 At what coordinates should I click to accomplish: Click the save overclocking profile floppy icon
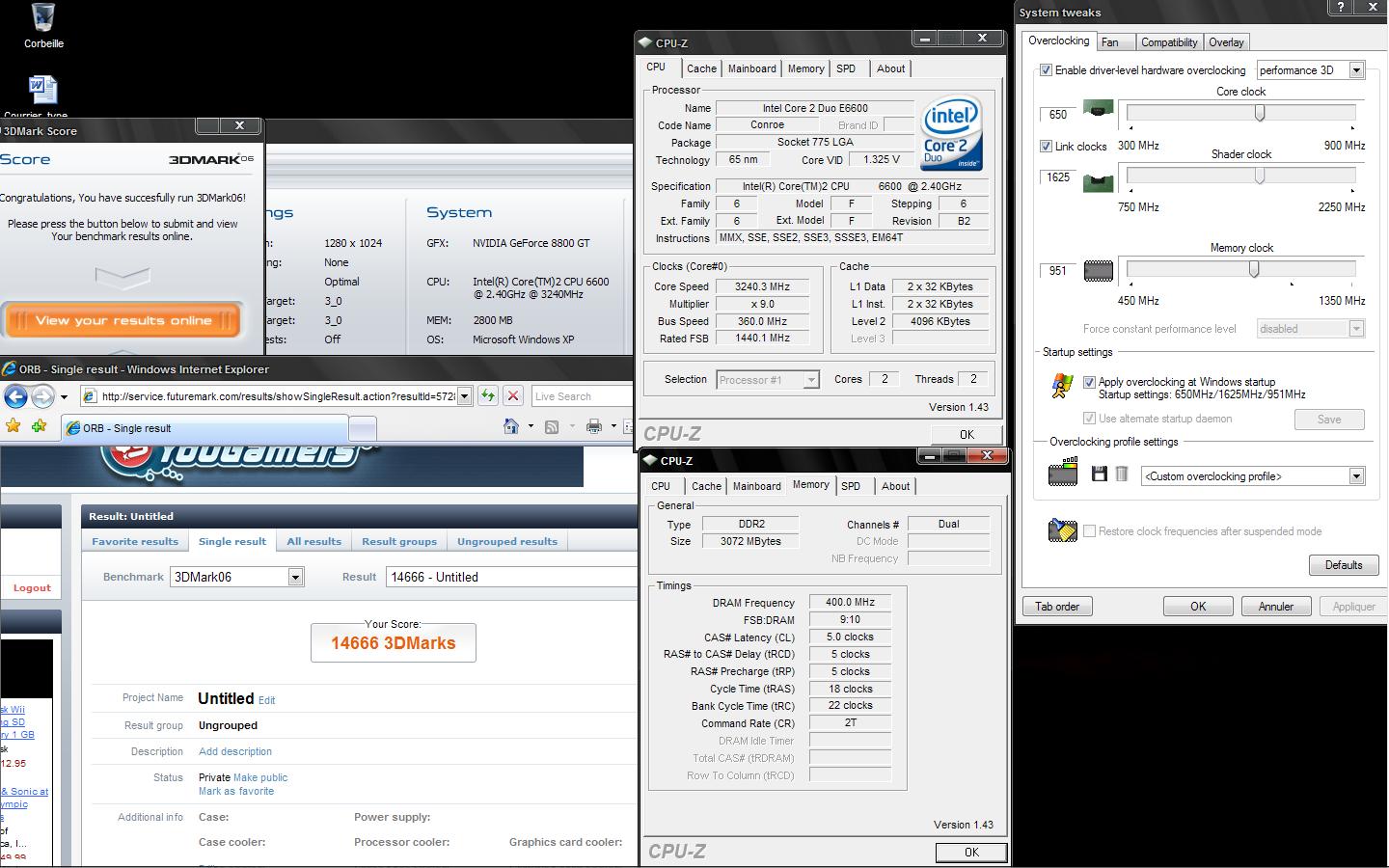pos(1099,474)
